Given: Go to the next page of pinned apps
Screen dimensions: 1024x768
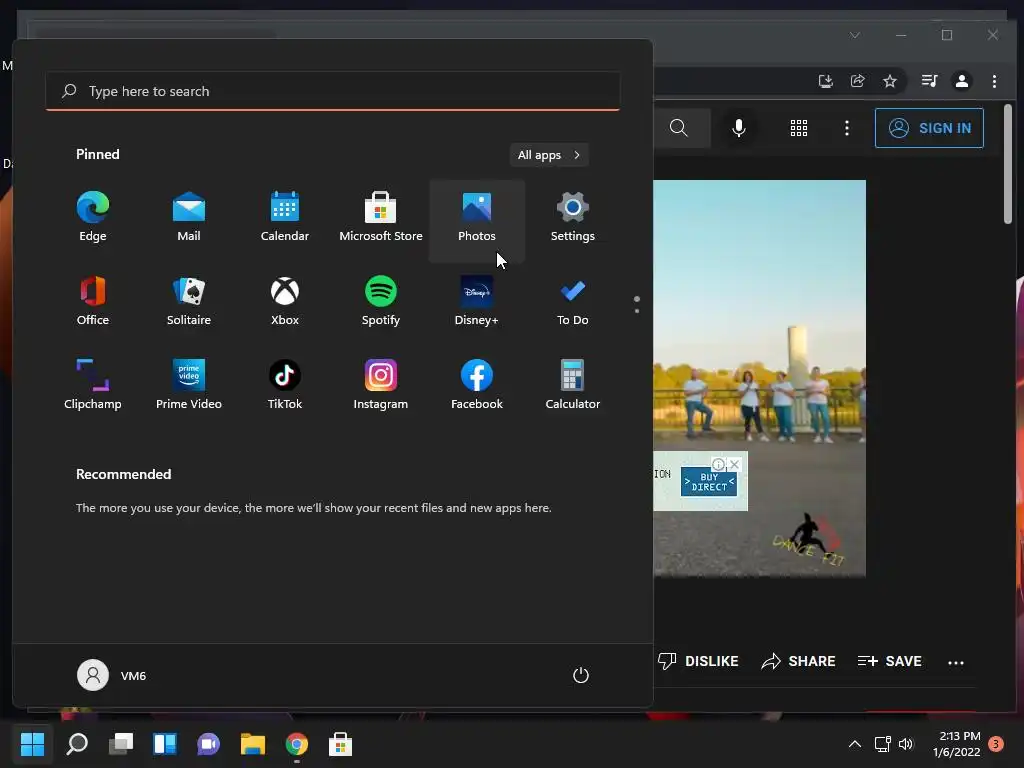Looking at the screenshot, I should [637, 311].
